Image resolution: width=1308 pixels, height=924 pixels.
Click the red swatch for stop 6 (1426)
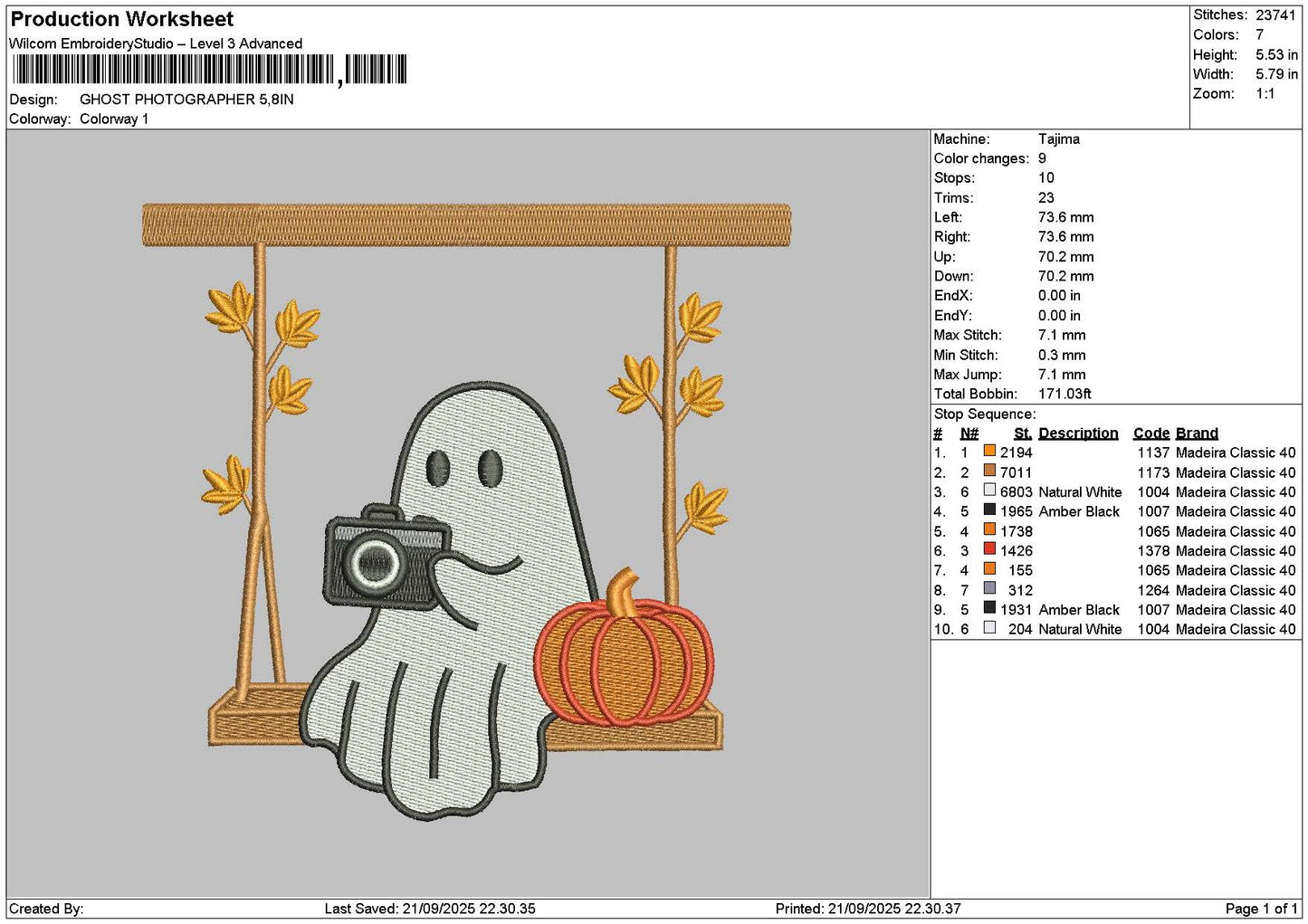tap(989, 549)
